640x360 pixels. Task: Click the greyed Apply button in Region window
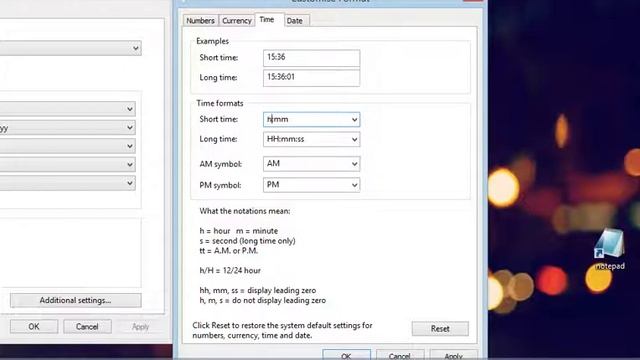tap(140, 327)
